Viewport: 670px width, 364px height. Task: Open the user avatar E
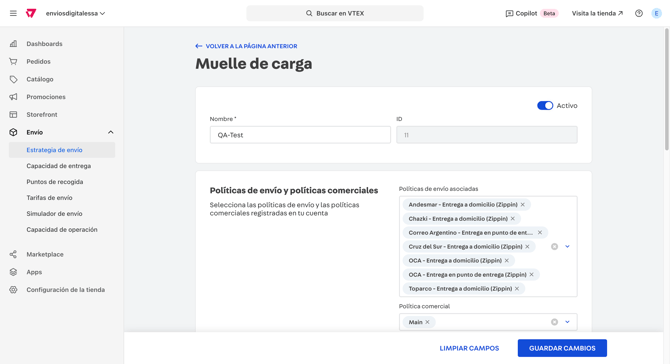(656, 13)
